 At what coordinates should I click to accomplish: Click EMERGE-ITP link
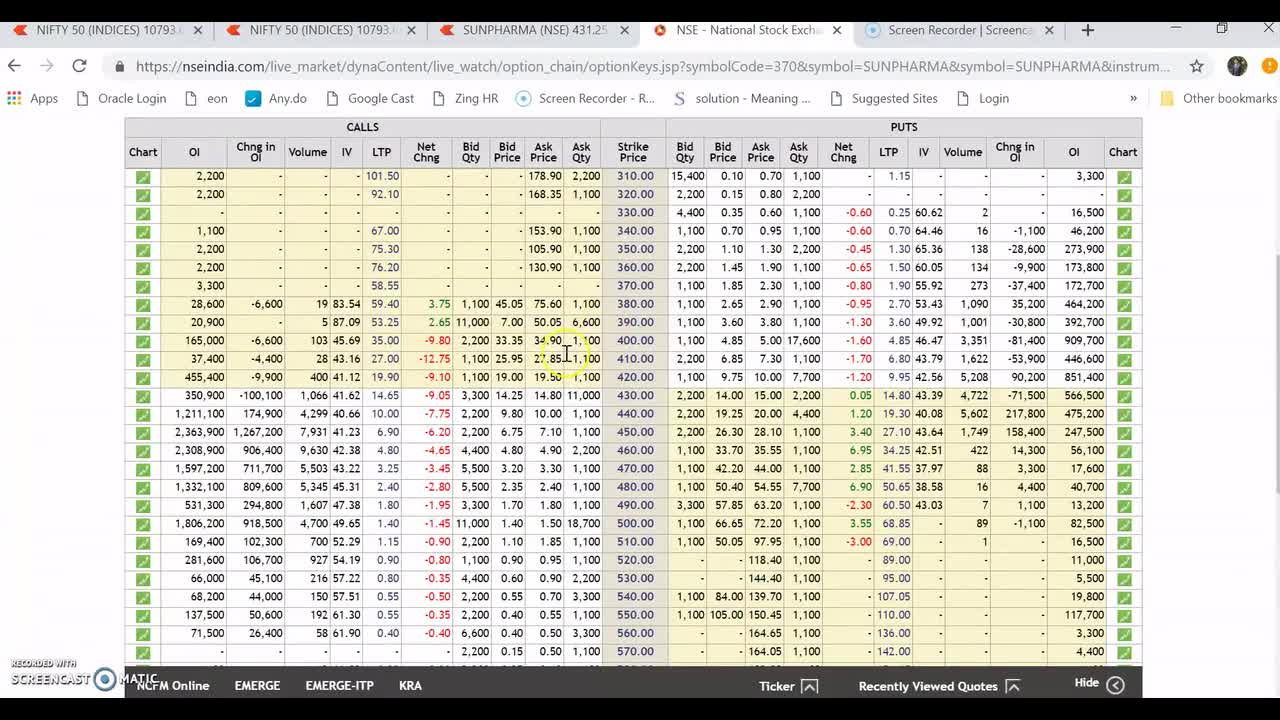tap(339, 686)
